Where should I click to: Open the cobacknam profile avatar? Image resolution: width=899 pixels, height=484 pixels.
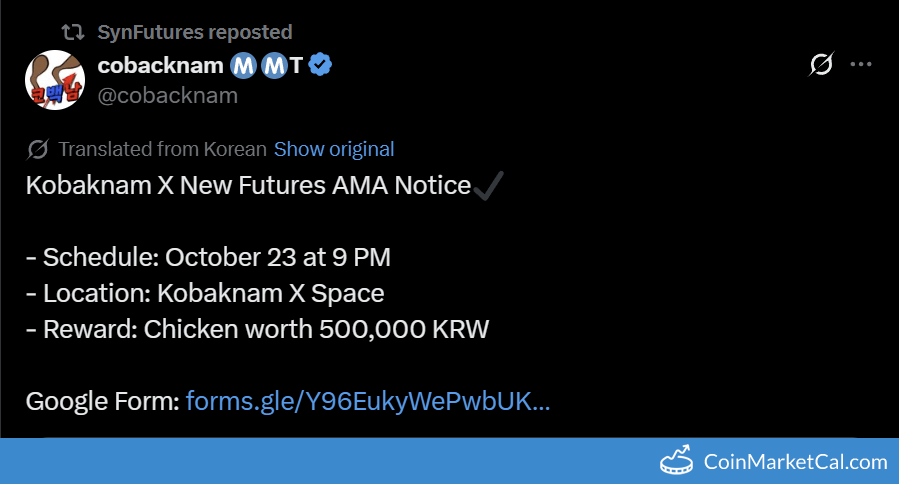[x=55, y=80]
